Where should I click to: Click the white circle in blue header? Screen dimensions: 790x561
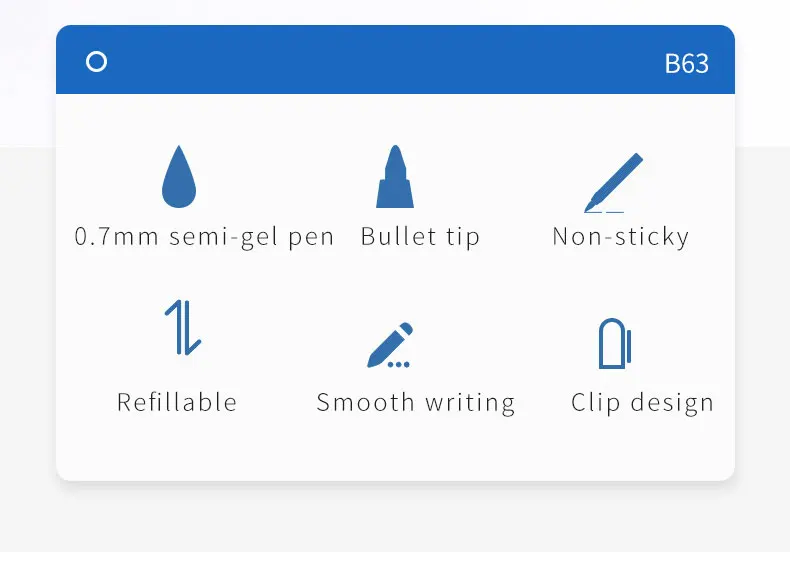coord(96,62)
